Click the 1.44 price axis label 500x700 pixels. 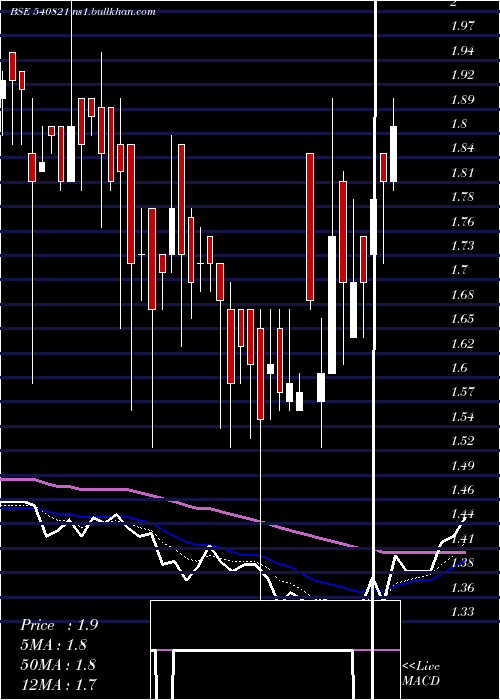tap(462, 514)
